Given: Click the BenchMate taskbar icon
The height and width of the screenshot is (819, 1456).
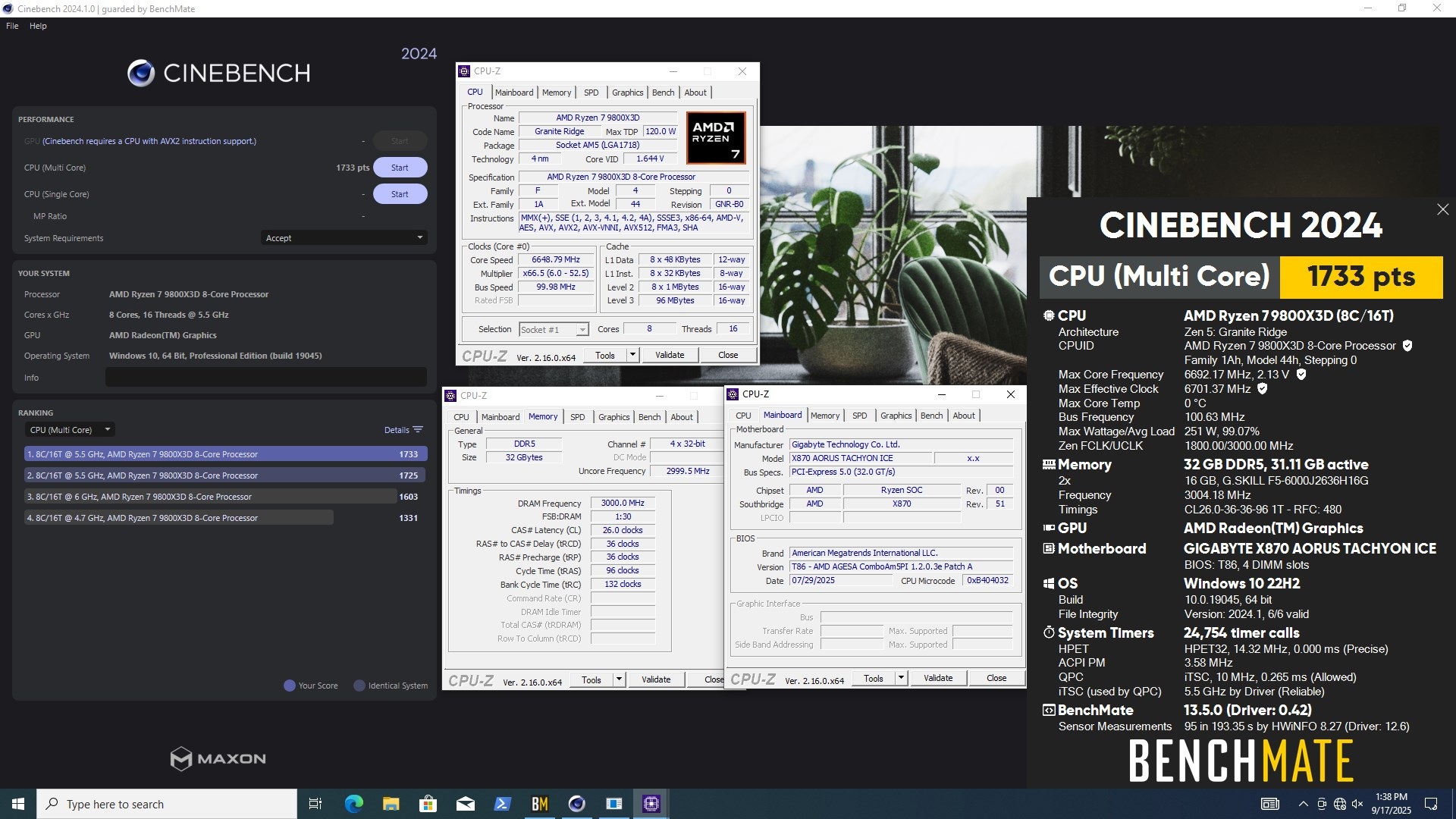Looking at the screenshot, I should tap(539, 804).
